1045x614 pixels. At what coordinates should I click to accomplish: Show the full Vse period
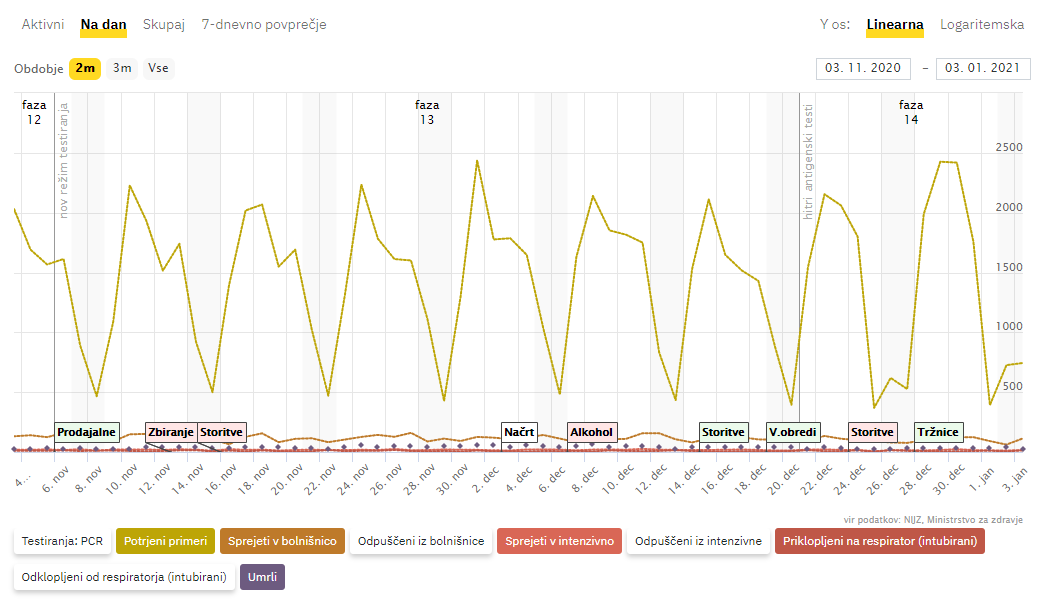pos(158,68)
